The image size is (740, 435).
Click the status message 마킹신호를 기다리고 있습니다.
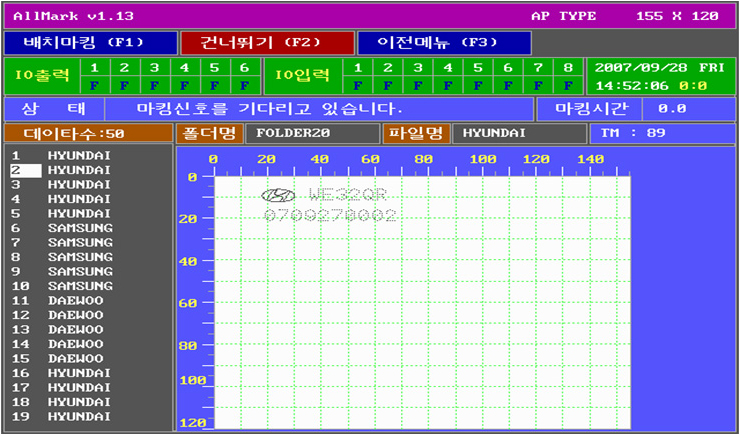[x=269, y=109]
